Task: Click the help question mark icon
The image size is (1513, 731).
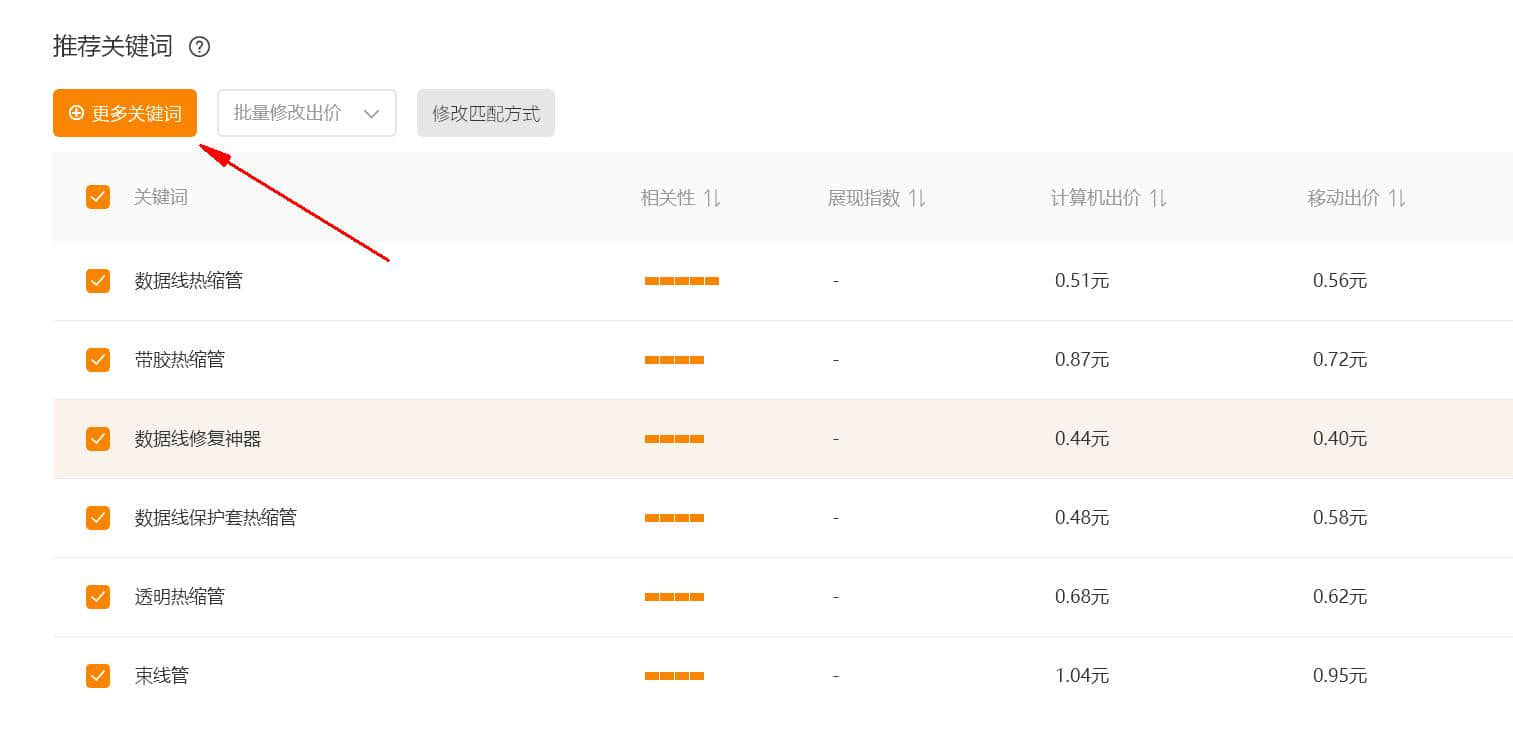Action: 200,46
